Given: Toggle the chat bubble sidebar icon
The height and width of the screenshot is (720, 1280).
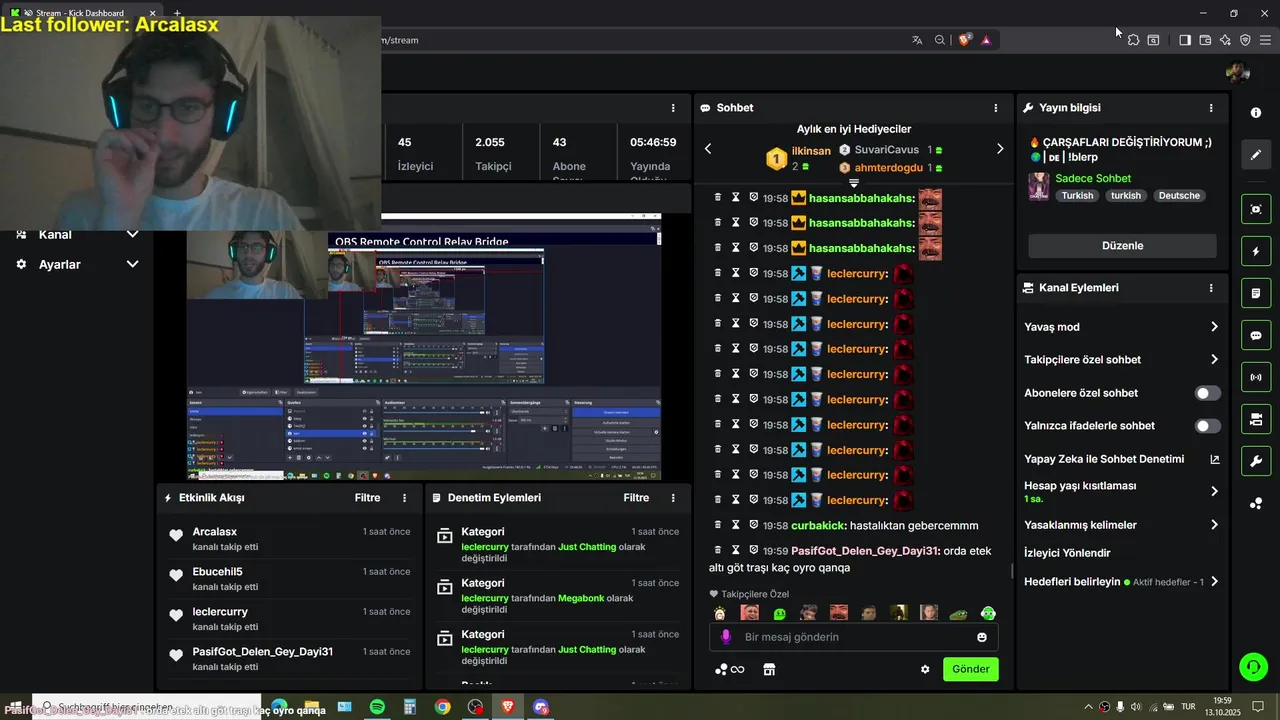Looking at the screenshot, I should pyautogui.click(x=1256, y=335).
